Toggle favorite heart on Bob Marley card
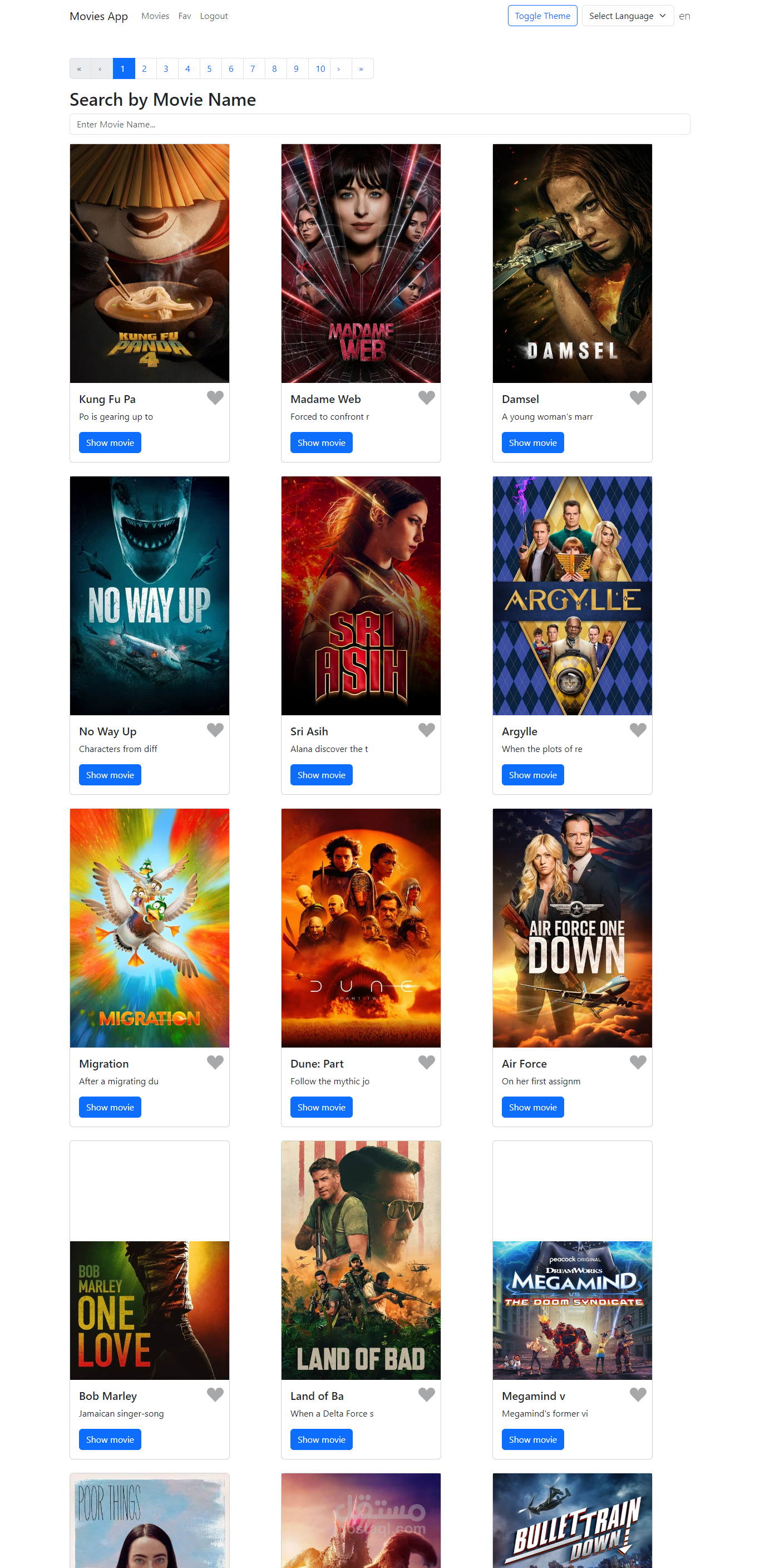Image resolution: width=760 pixels, height=1568 pixels. point(215,1394)
